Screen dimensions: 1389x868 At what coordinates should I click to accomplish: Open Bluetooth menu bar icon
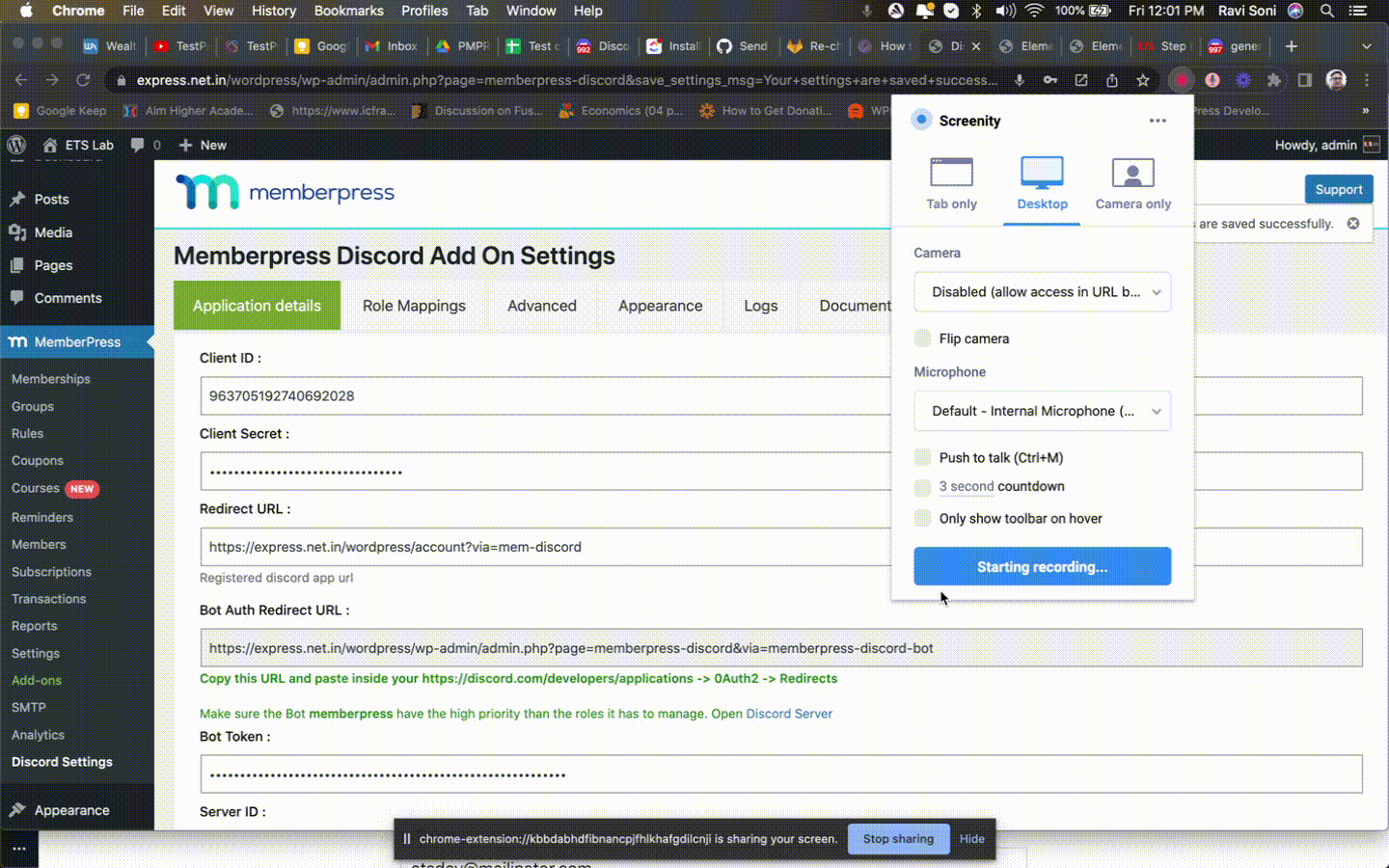coord(976,11)
